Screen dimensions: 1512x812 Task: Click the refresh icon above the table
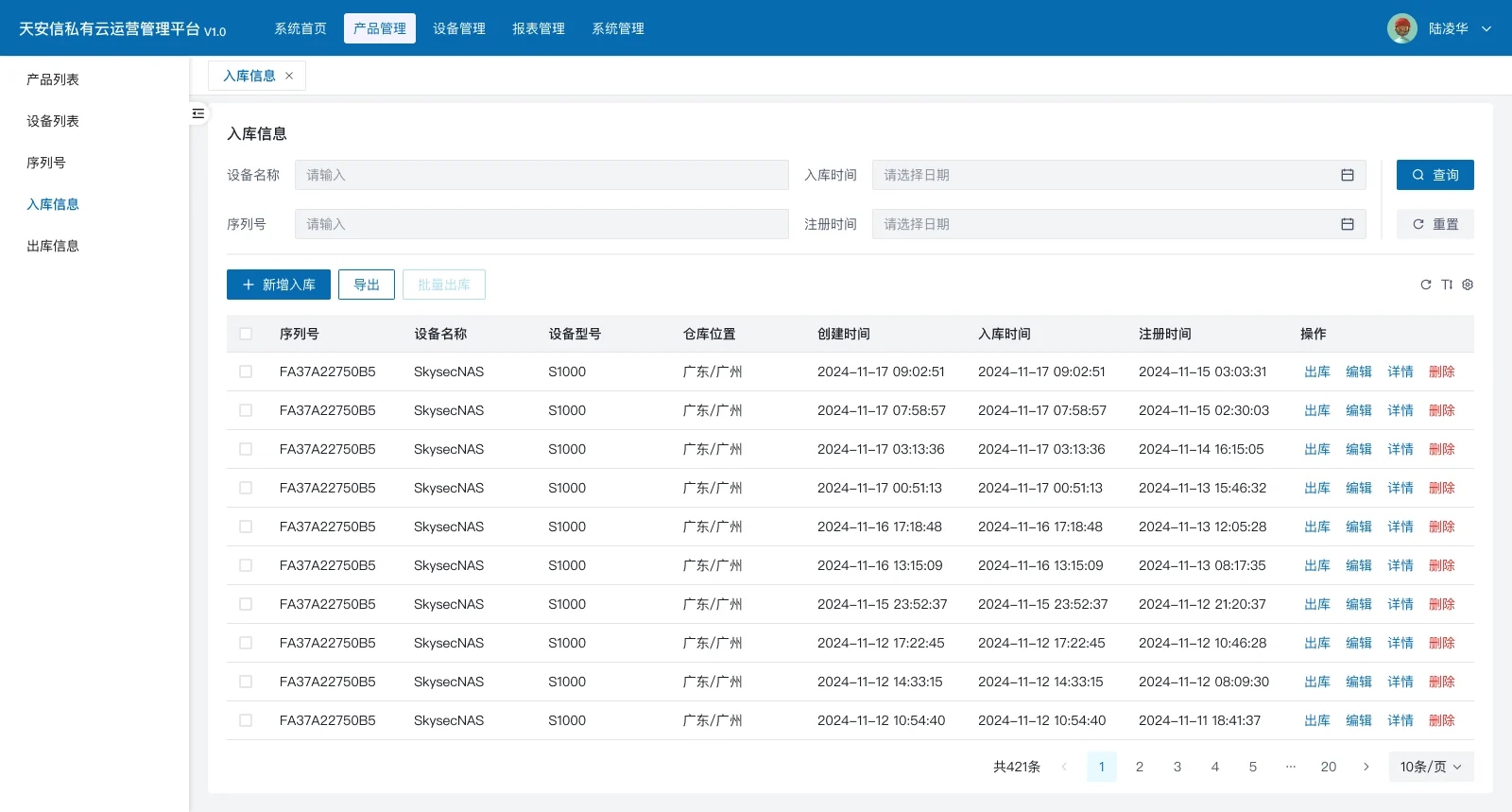click(x=1426, y=285)
